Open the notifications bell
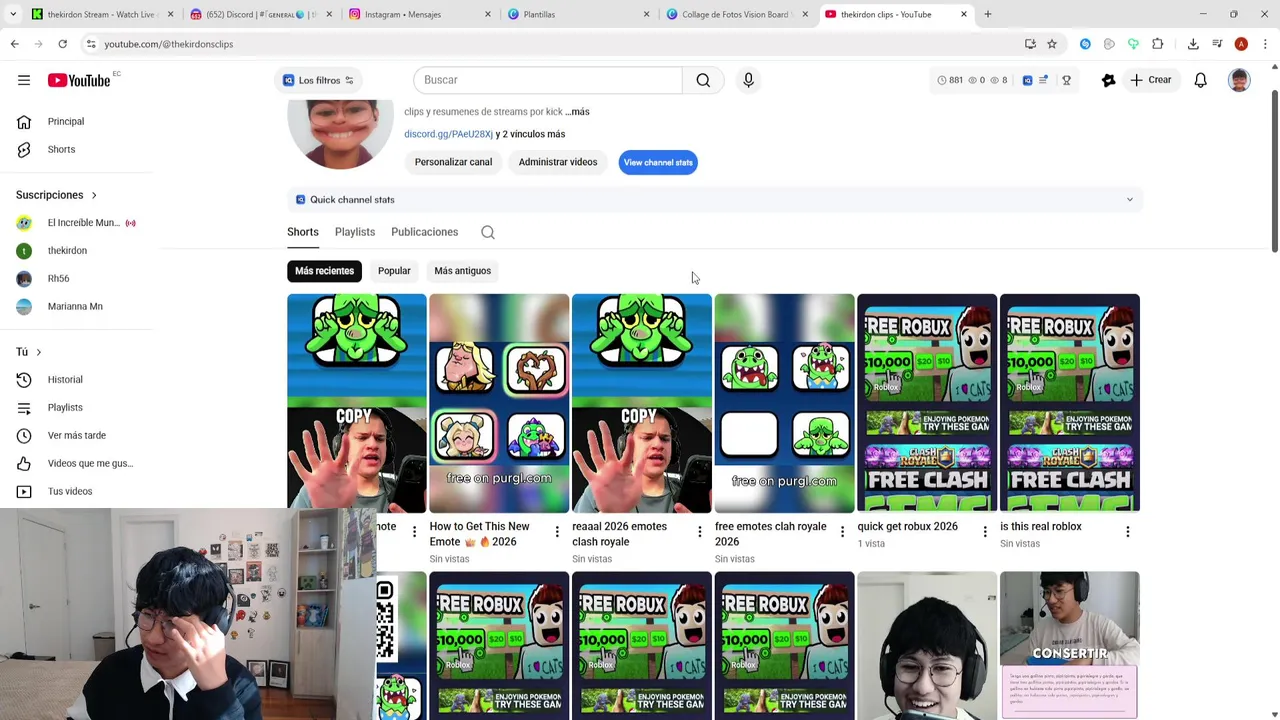The width and height of the screenshot is (1280, 720). (x=1200, y=80)
